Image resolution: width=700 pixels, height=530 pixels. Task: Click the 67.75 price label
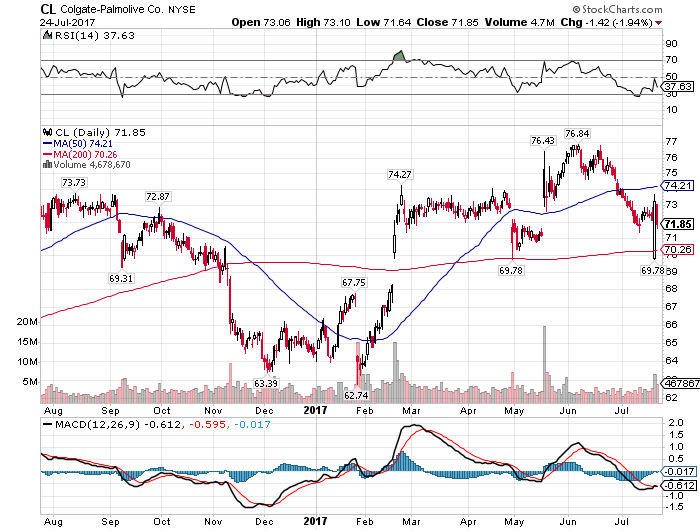(354, 283)
